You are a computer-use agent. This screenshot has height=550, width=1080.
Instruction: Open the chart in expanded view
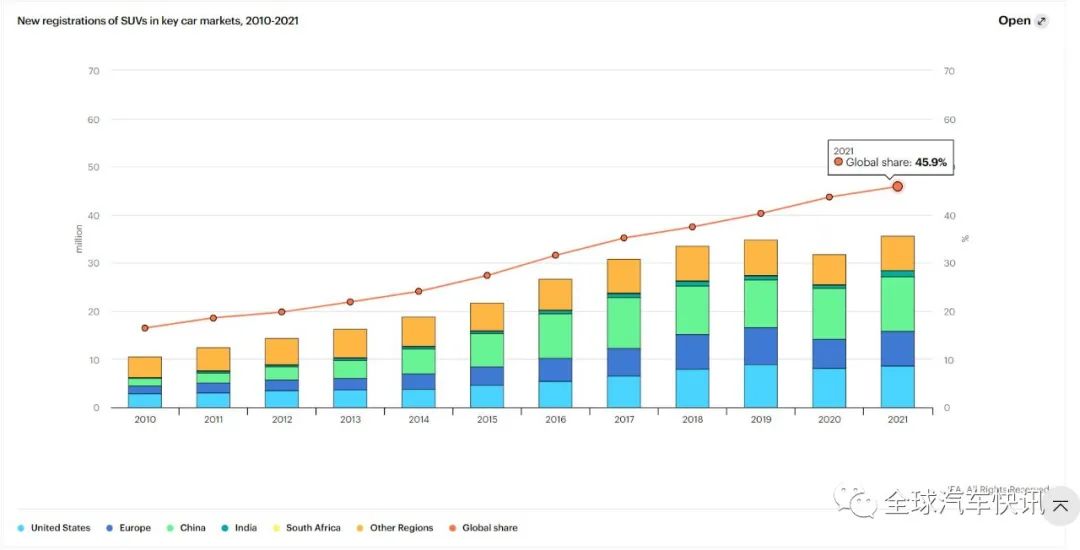pyautogui.click(x=1015, y=21)
